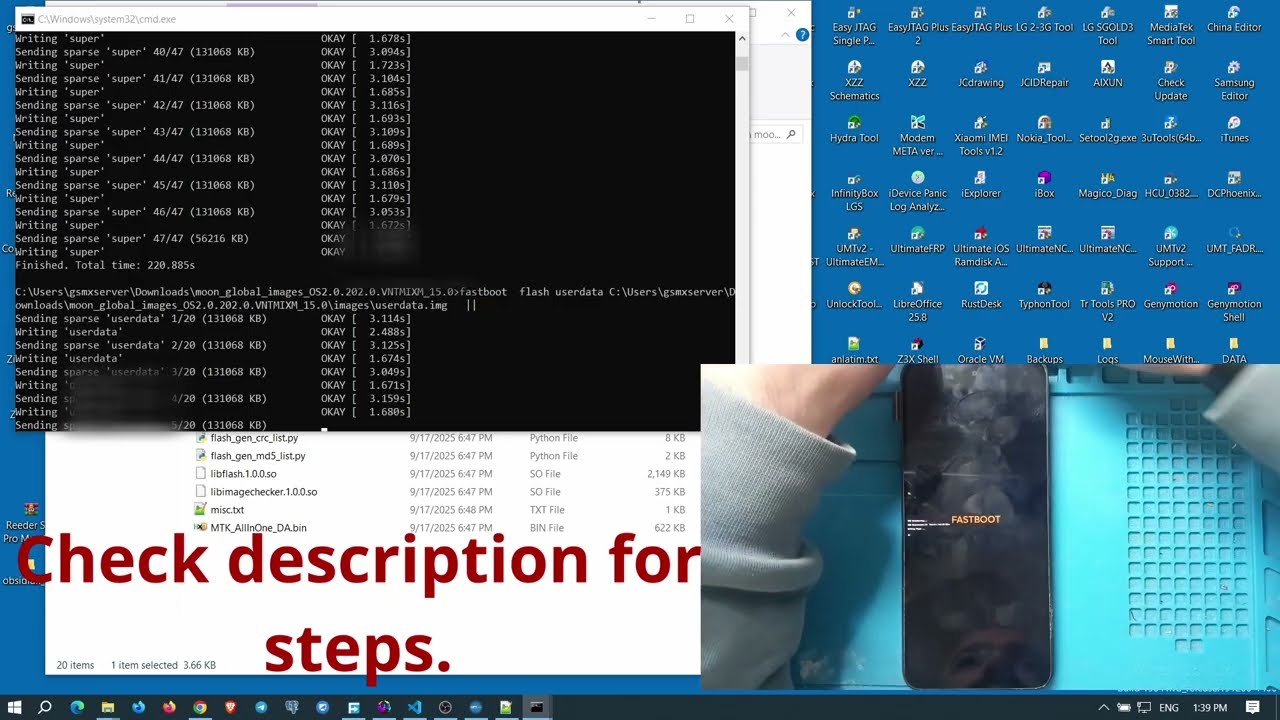Open China Editor desktop icon
1280x720 pixels.
tap(1234, 20)
